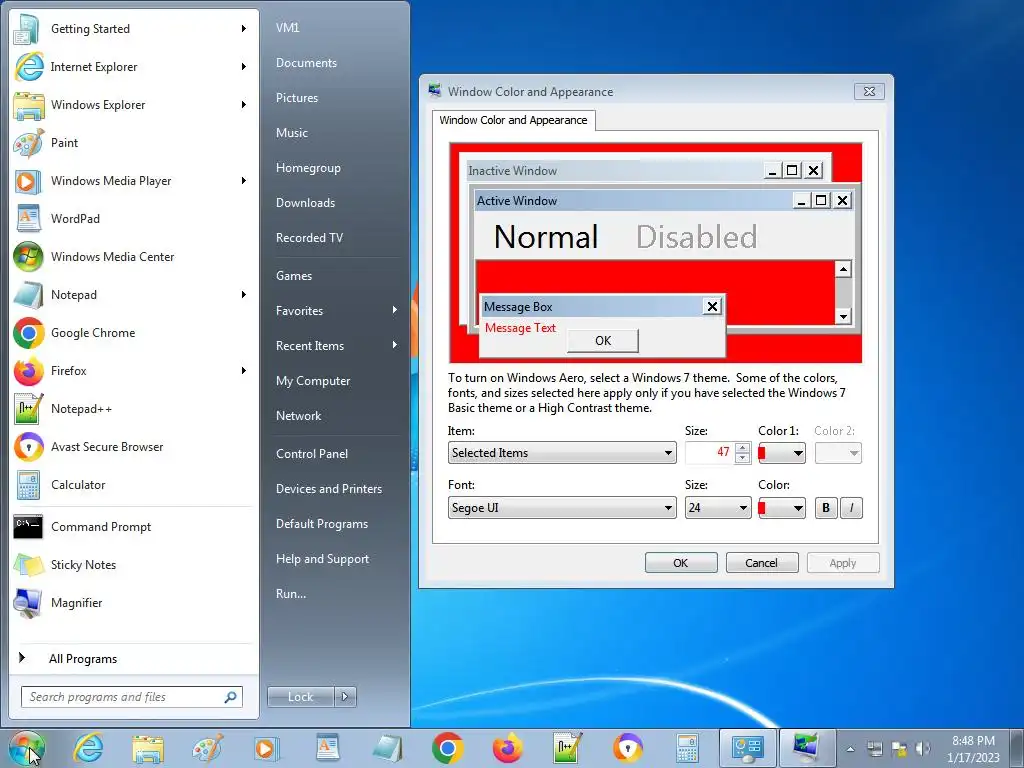Click the Message Box title in preview
This screenshot has width=1024, height=768.
pyautogui.click(x=518, y=306)
